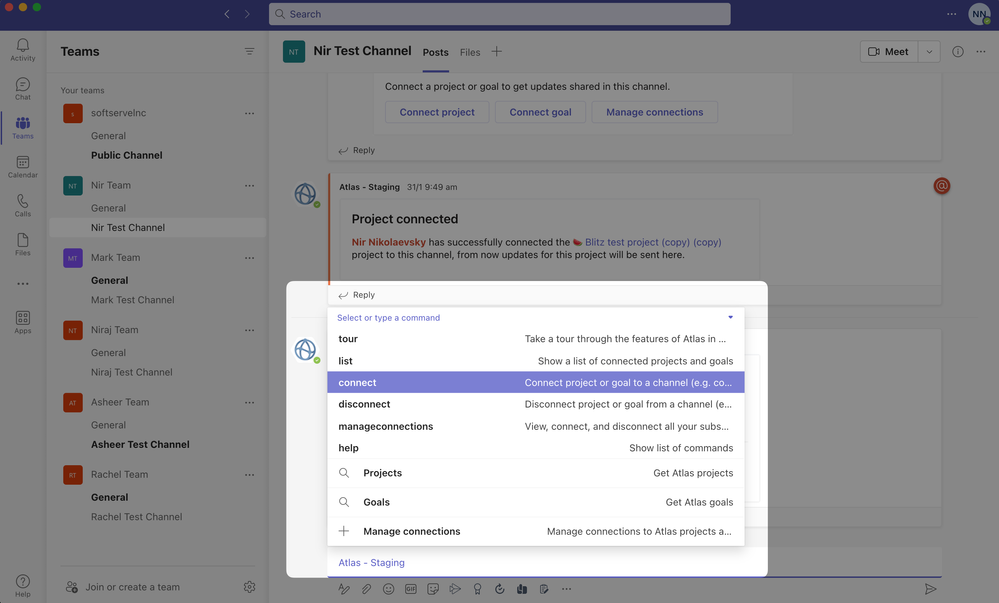This screenshot has width=999, height=603.
Task: Open the NN profile avatar
Action: (x=979, y=14)
